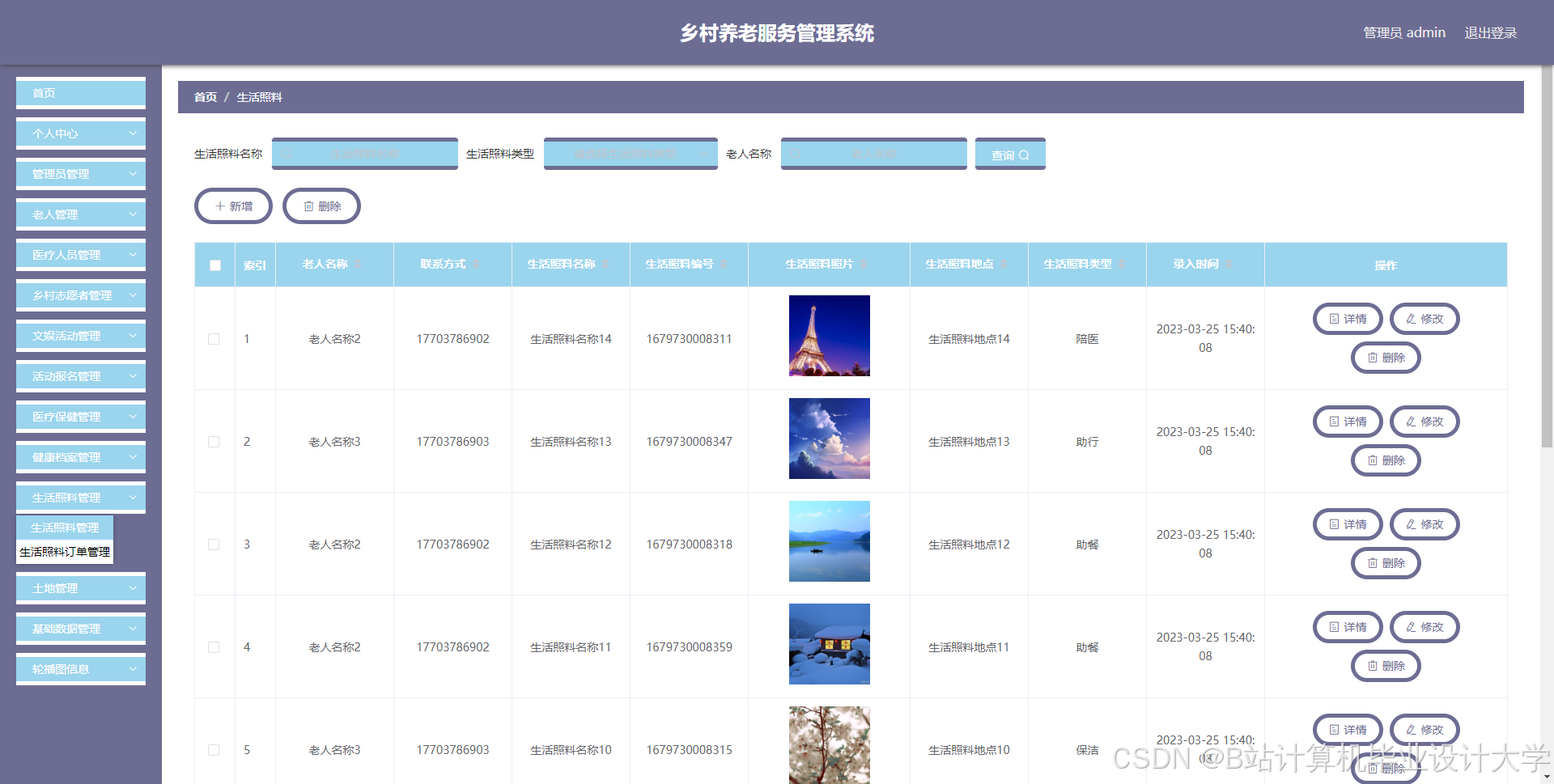Expand 医疗保健管理 sidebar menu

coord(81,417)
